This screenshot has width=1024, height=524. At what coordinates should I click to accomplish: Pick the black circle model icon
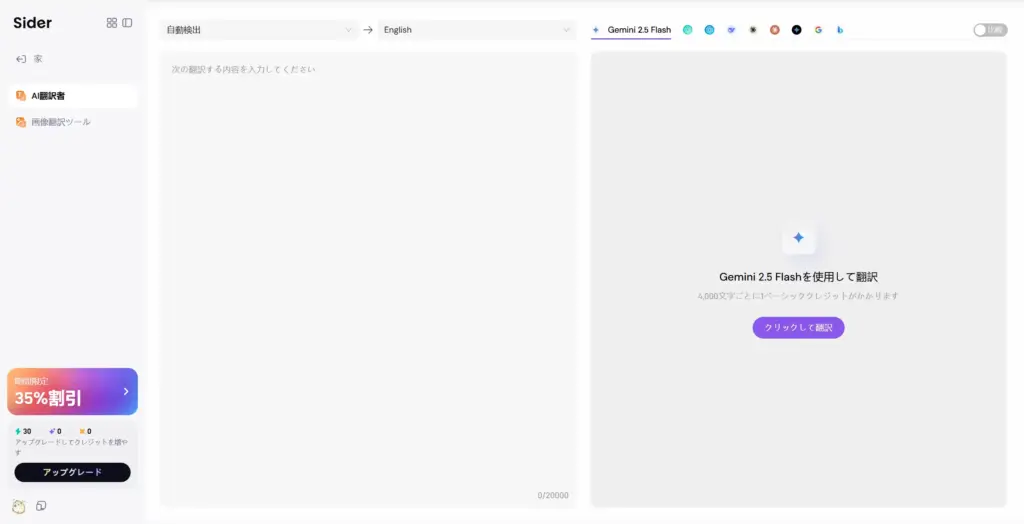point(796,30)
